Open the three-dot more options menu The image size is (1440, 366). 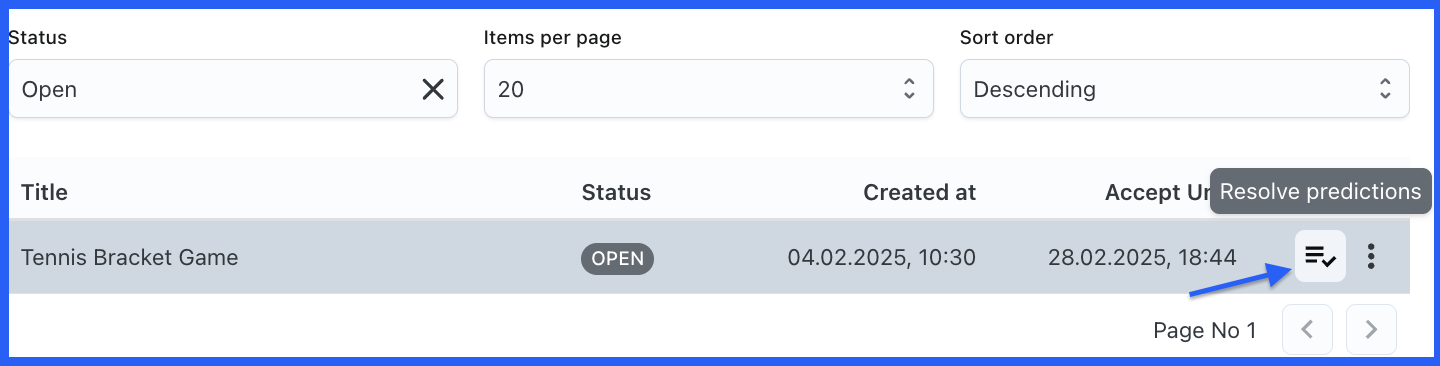[1371, 257]
